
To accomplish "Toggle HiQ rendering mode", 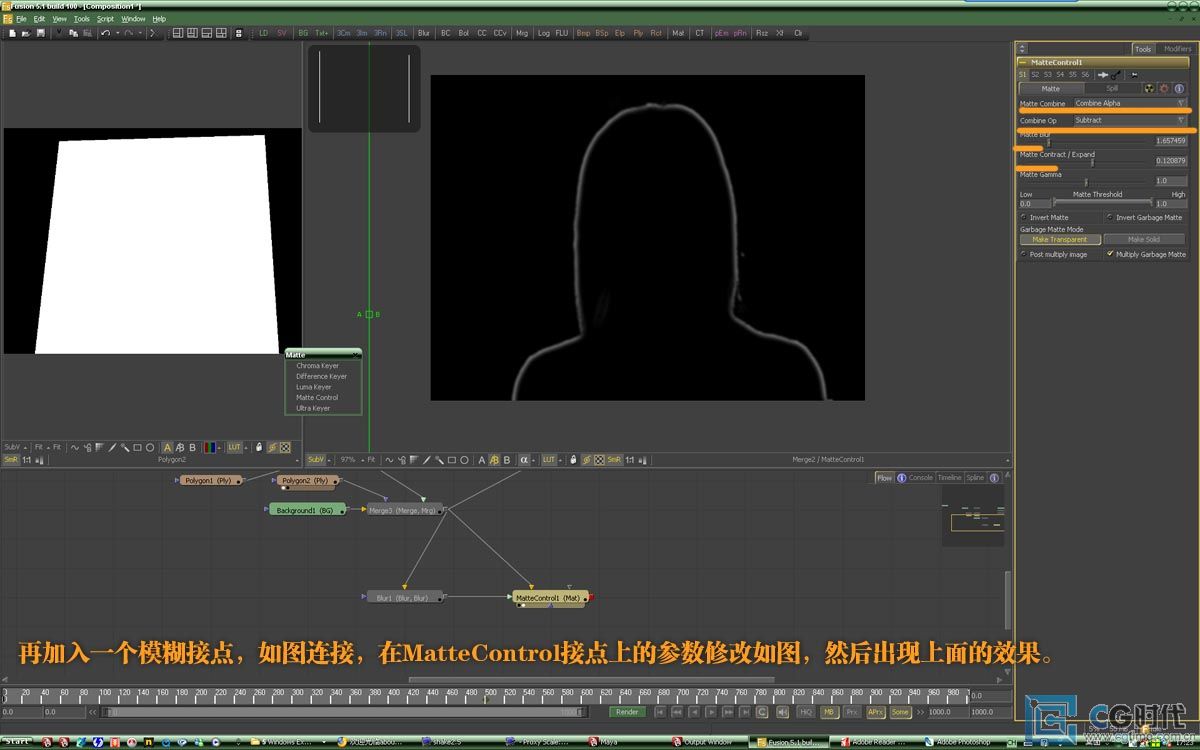I will coord(806,712).
